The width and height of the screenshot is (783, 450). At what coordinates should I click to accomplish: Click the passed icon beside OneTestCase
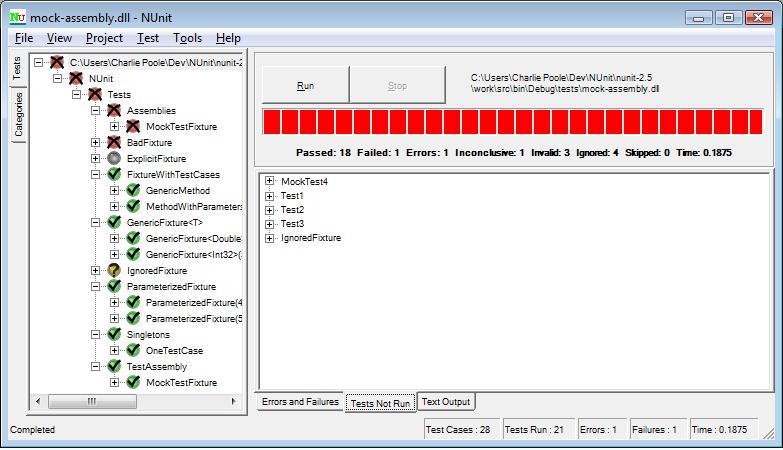coord(133,350)
